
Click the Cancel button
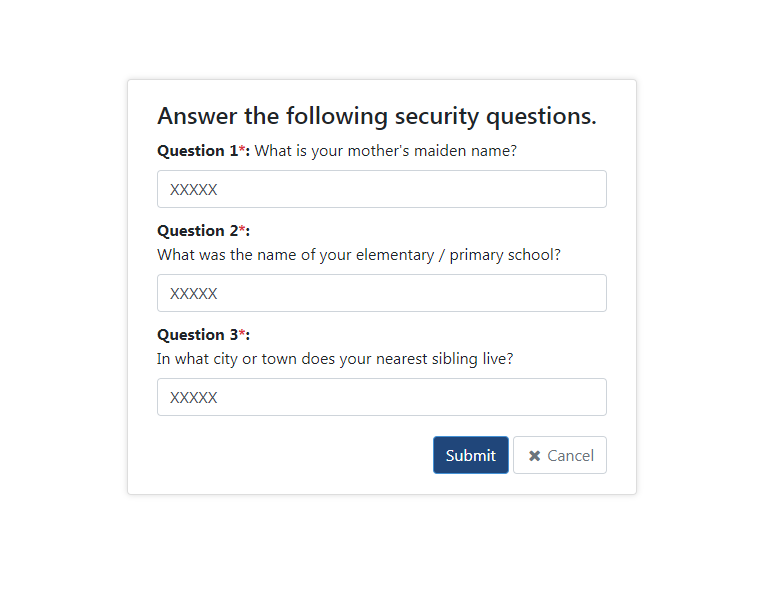pyautogui.click(x=560, y=455)
